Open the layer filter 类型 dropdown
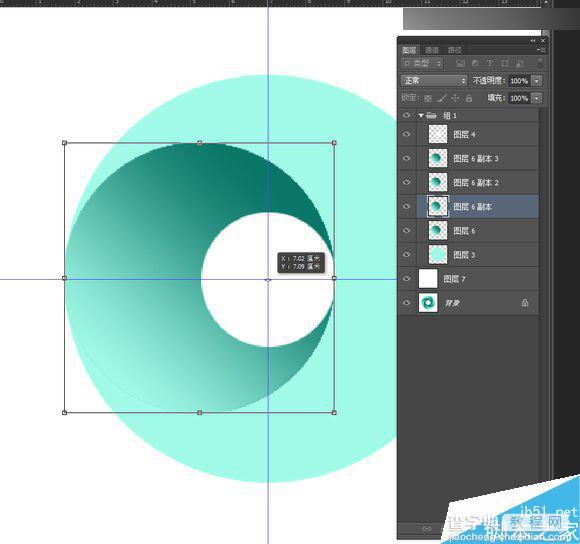 (x=422, y=63)
